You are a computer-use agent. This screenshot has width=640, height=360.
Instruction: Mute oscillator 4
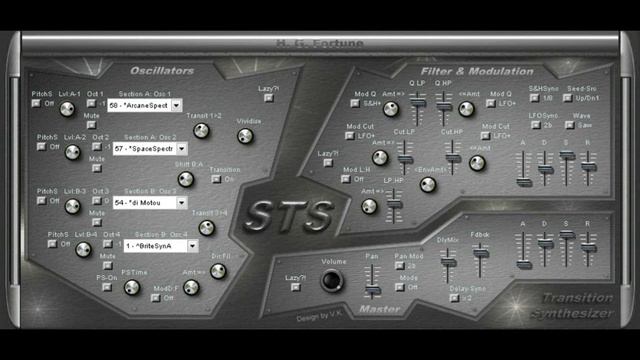click(x=107, y=265)
